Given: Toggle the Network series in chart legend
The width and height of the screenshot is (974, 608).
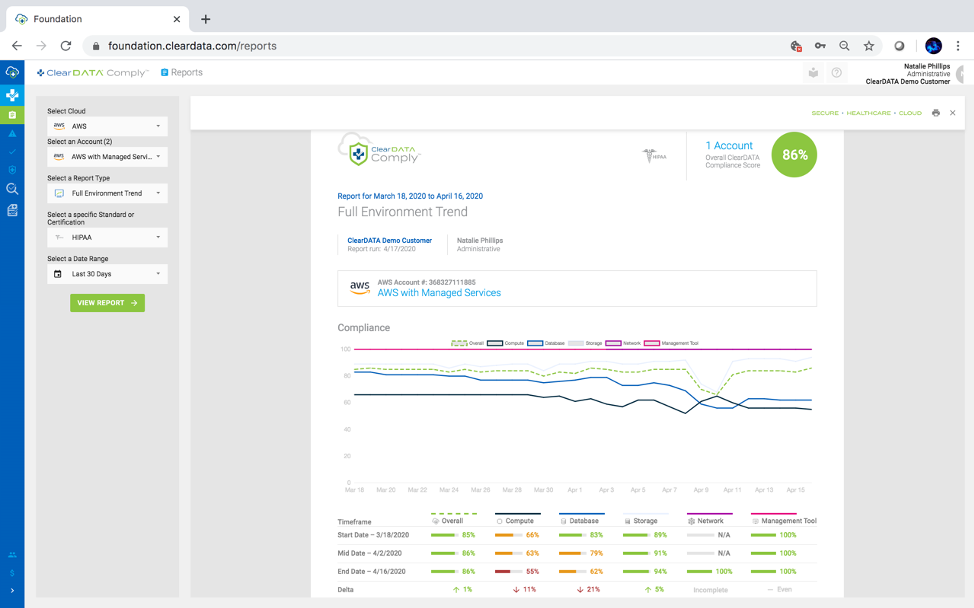Looking at the screenshot, I should pyautogui.click(x=623, y=343).
